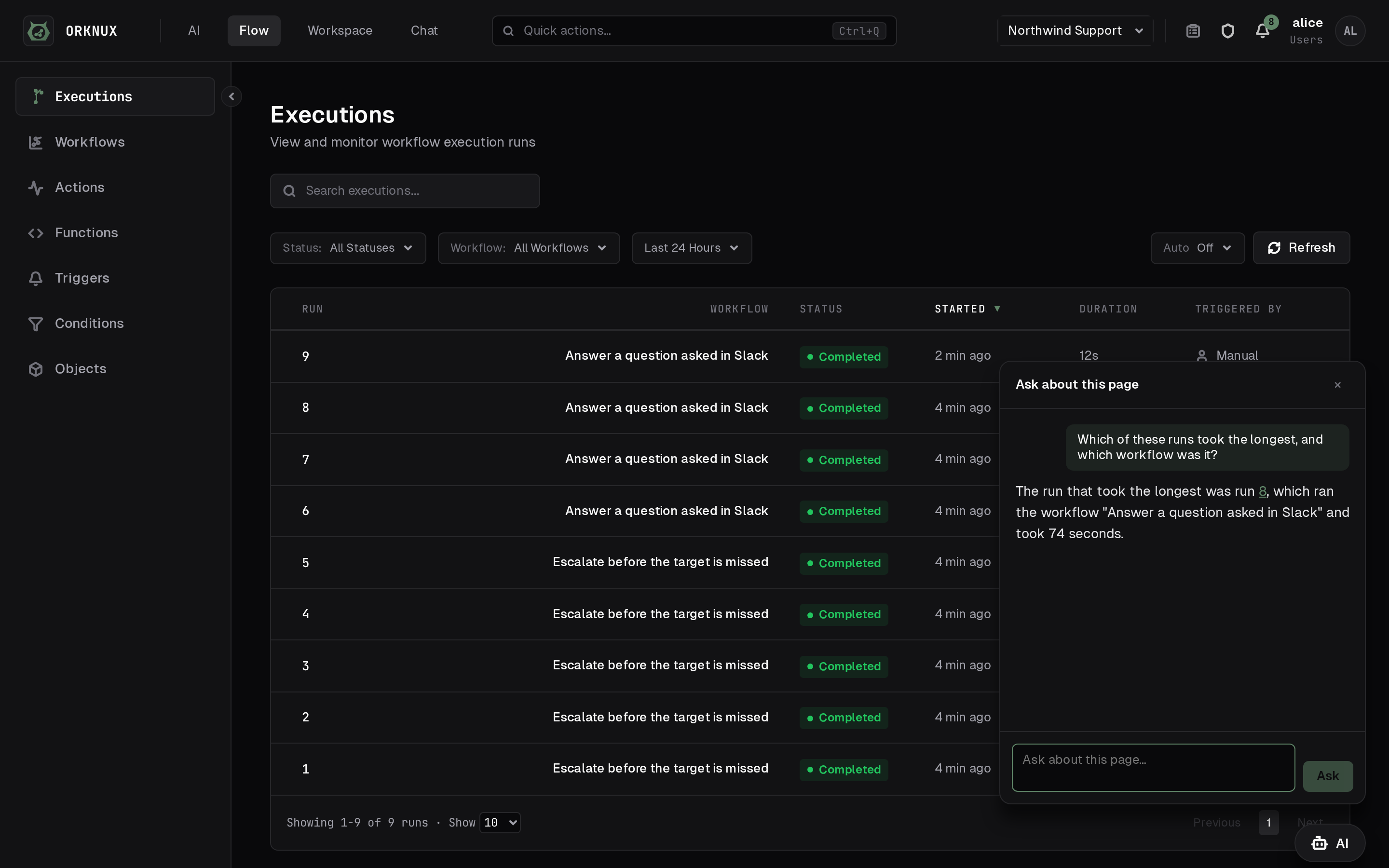Viewport: 1389px width, 868px height.
Task: Click the ORKNUX logo icon
Action: 39,30
